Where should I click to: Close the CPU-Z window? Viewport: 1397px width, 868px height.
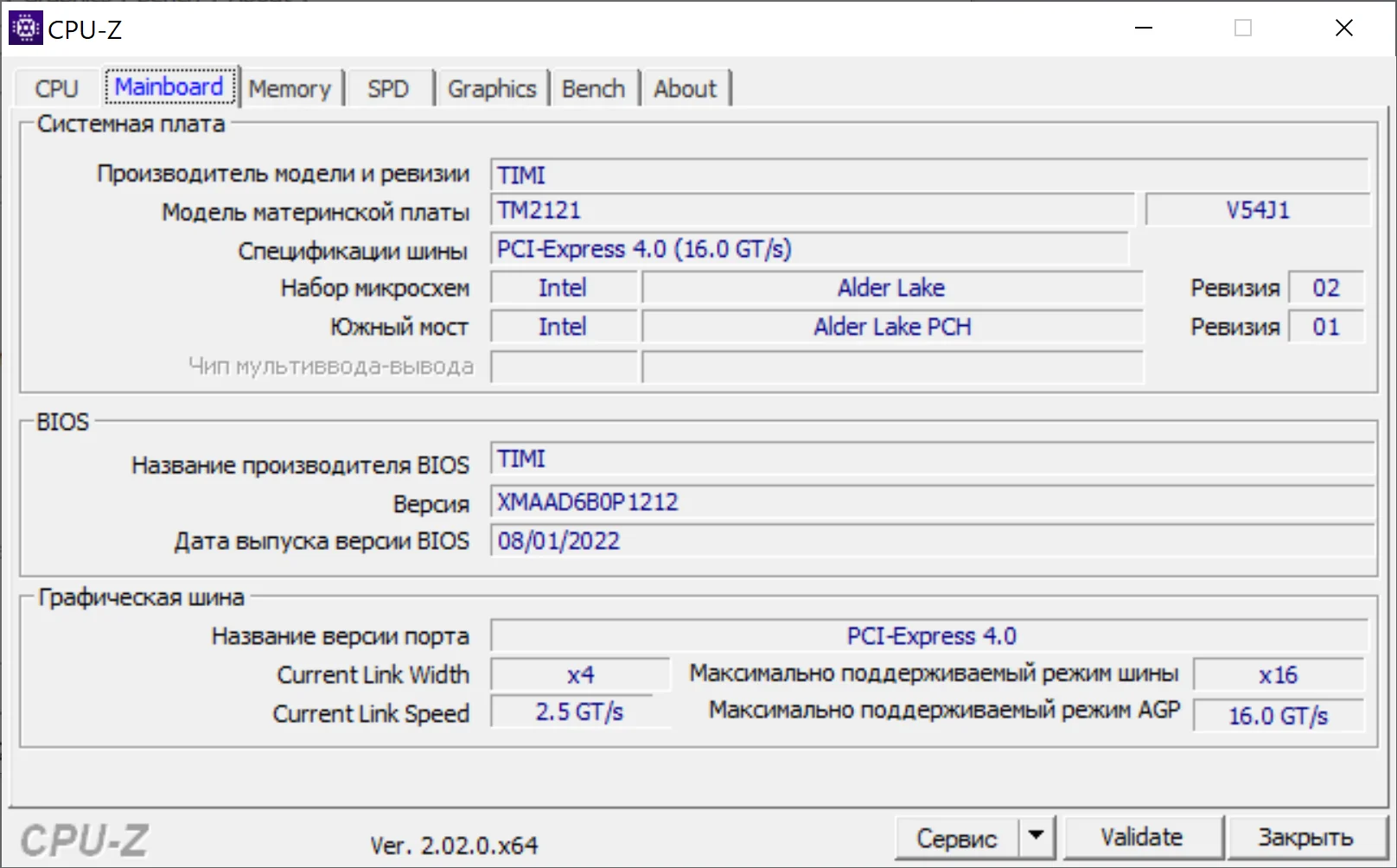tap(1343, 29)
